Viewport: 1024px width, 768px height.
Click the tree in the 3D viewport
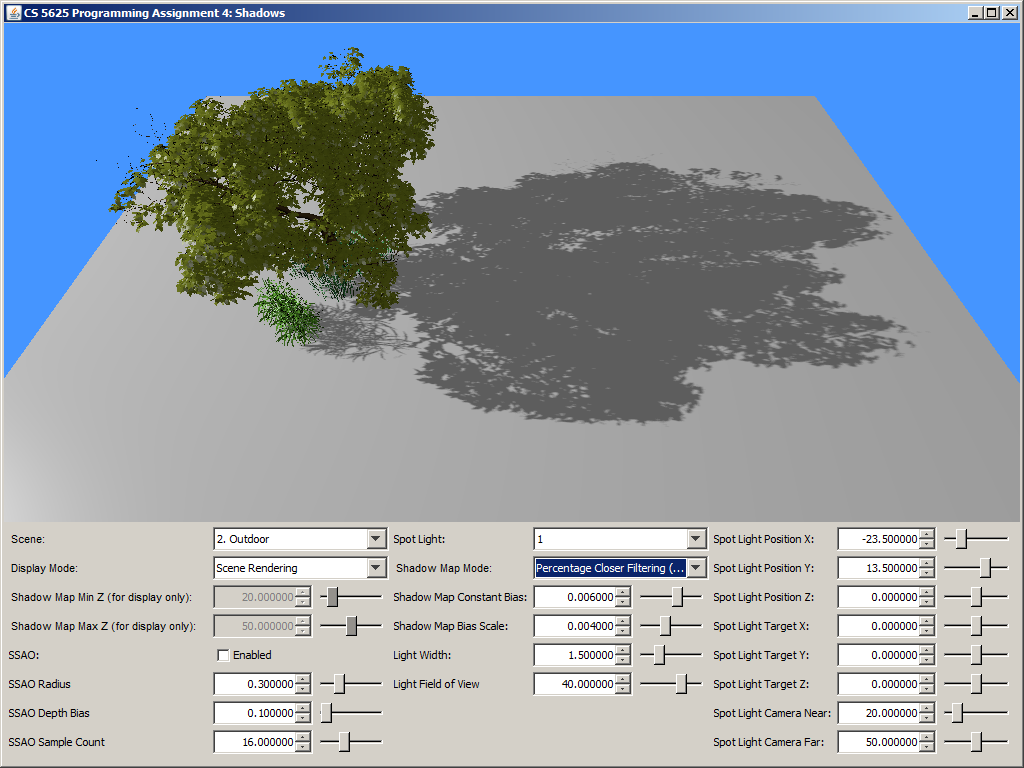coord(280,180)
